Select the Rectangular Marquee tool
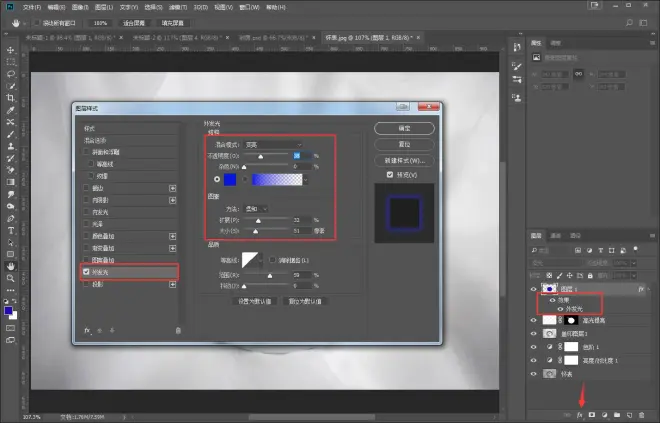The height and width of the screenshot is (423, 660). (11, 62)
